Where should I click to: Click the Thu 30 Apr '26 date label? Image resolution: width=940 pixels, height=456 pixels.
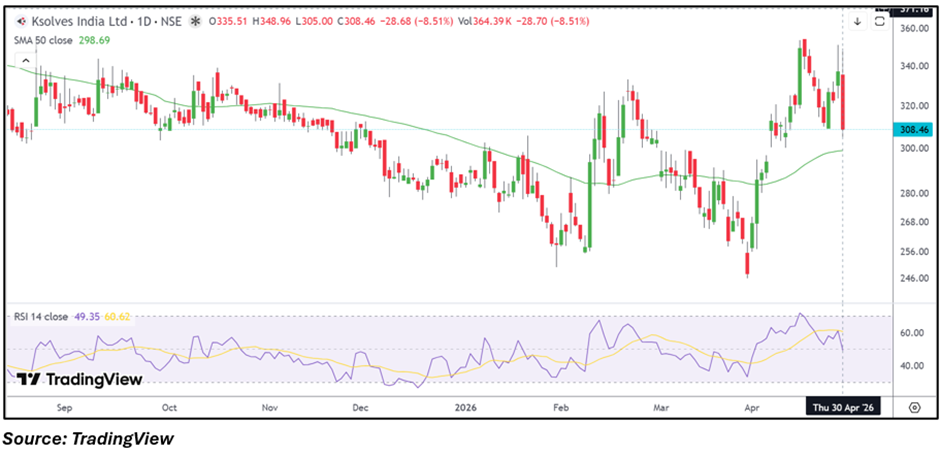point(842,408)
